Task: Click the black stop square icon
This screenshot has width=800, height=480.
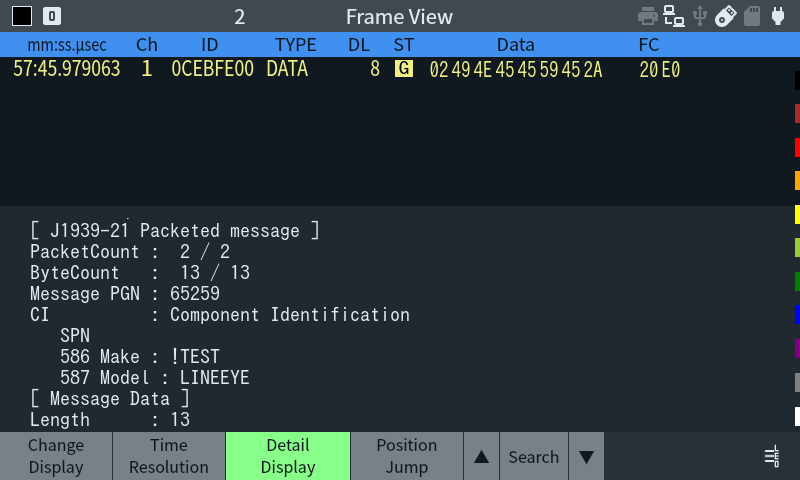Action: [22, 16]
